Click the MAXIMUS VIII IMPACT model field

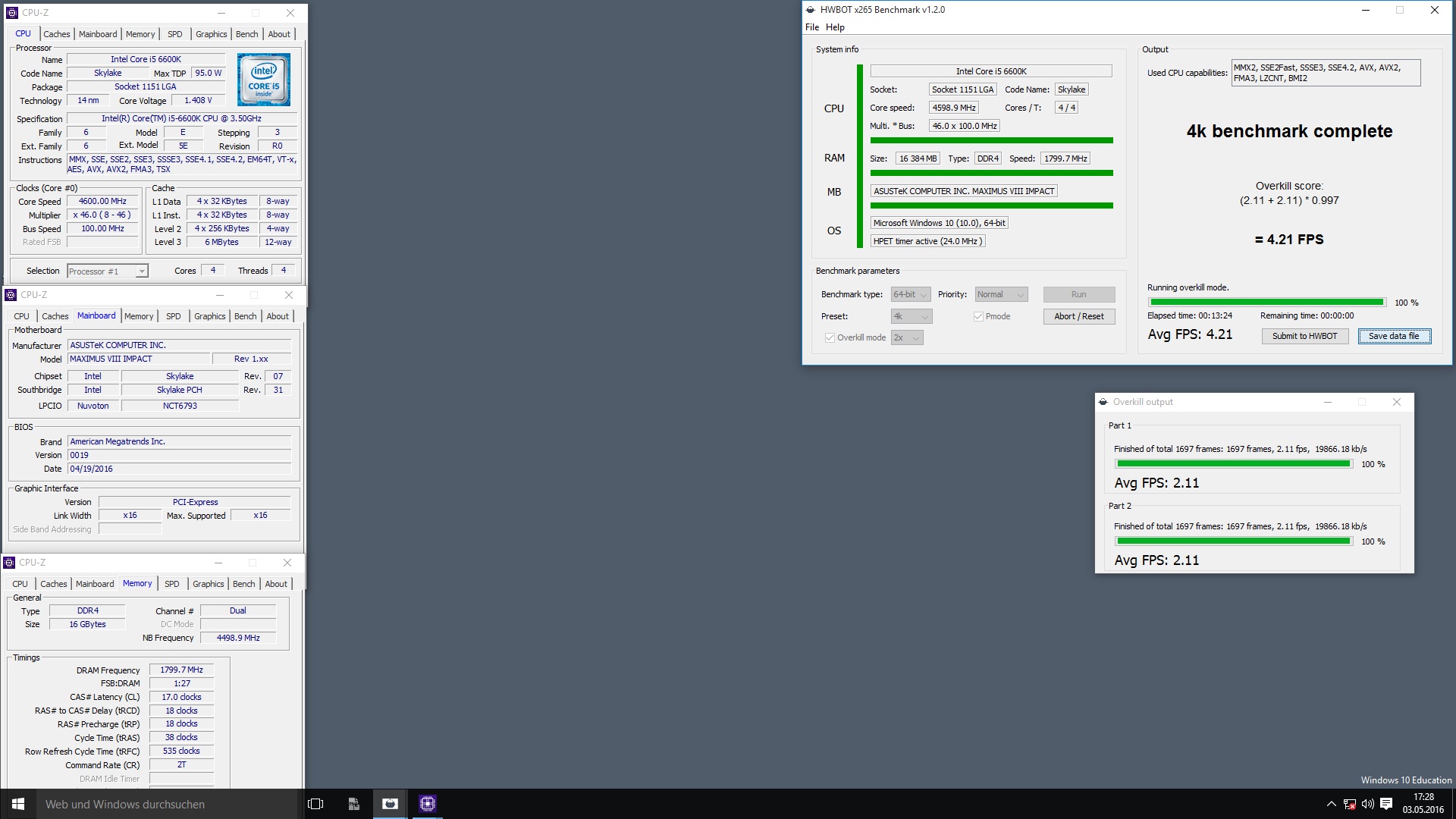click(x=139, y=359)
